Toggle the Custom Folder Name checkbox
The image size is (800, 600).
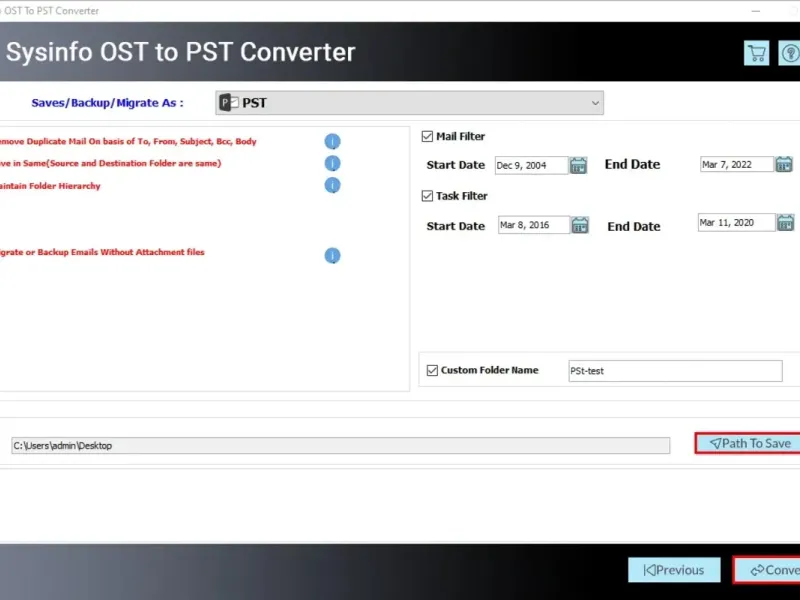pos(432,370)
